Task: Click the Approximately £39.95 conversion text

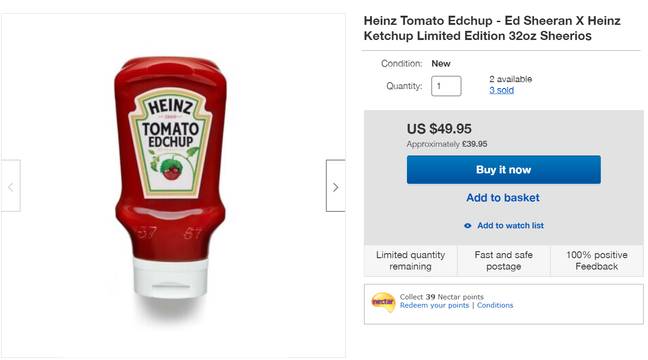Action: [x=447, y=144]
